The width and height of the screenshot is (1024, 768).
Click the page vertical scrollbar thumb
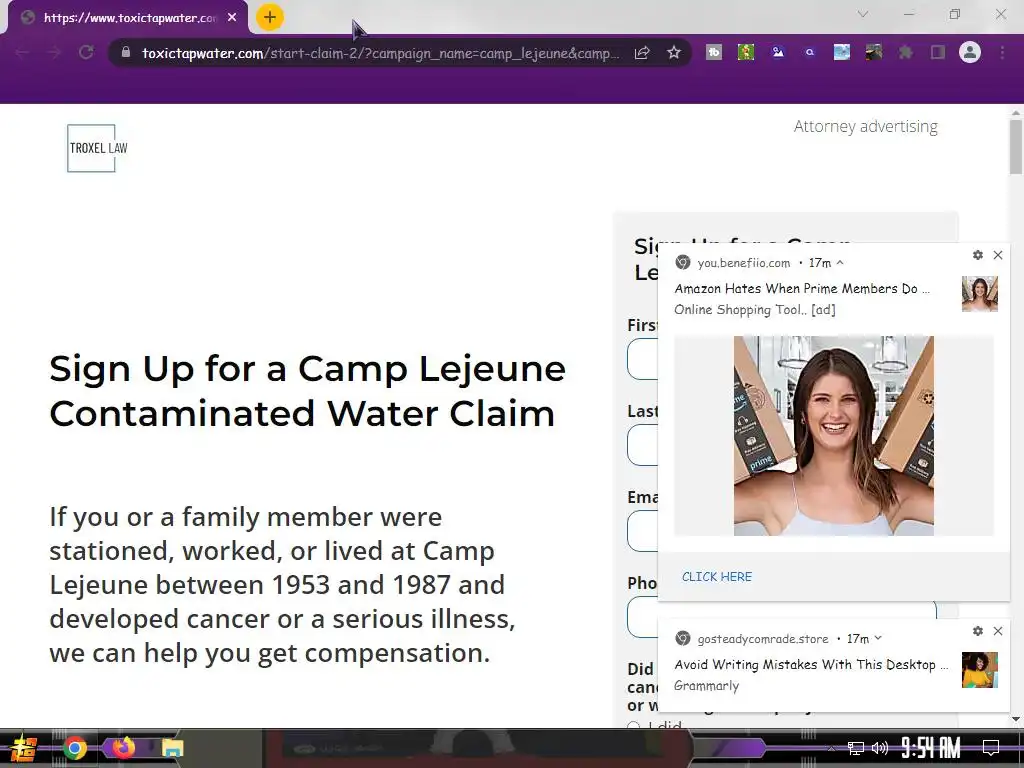pyautogui.click(x=1016, y=147)
